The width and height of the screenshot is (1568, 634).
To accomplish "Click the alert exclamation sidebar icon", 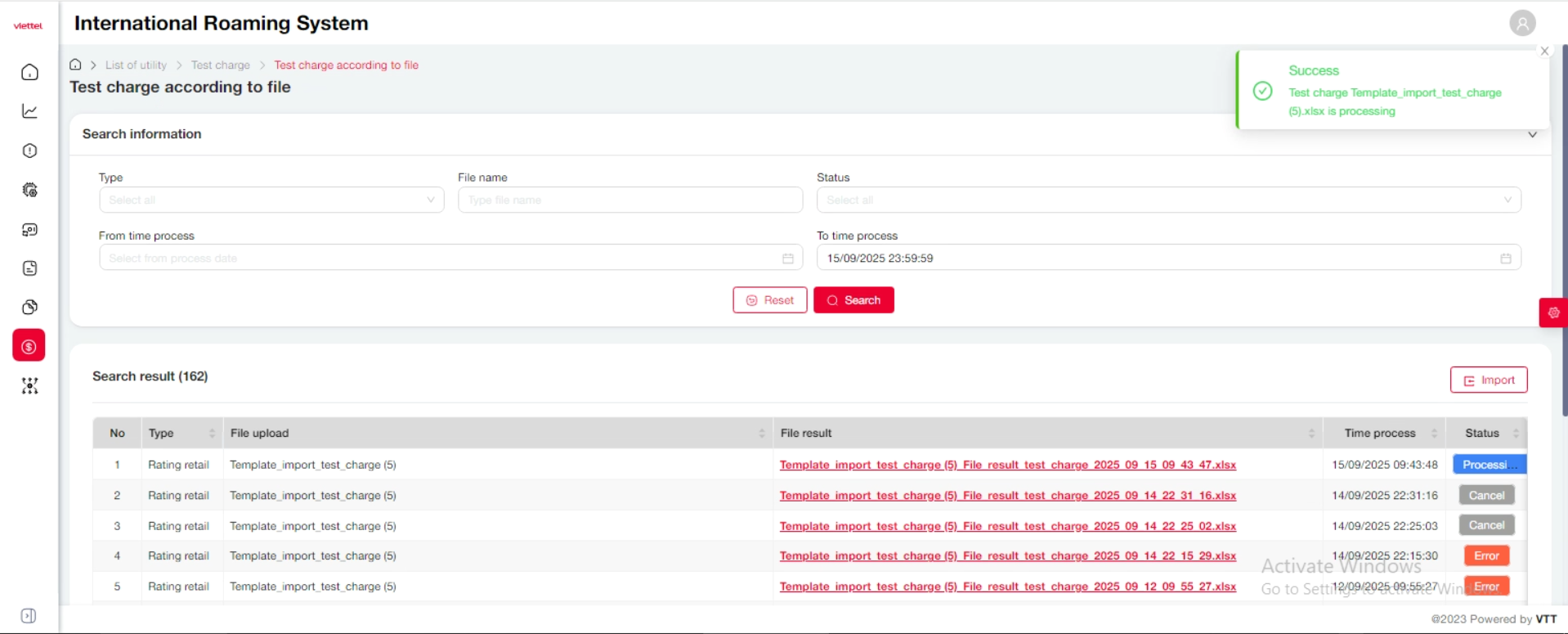I will [29, 151].
